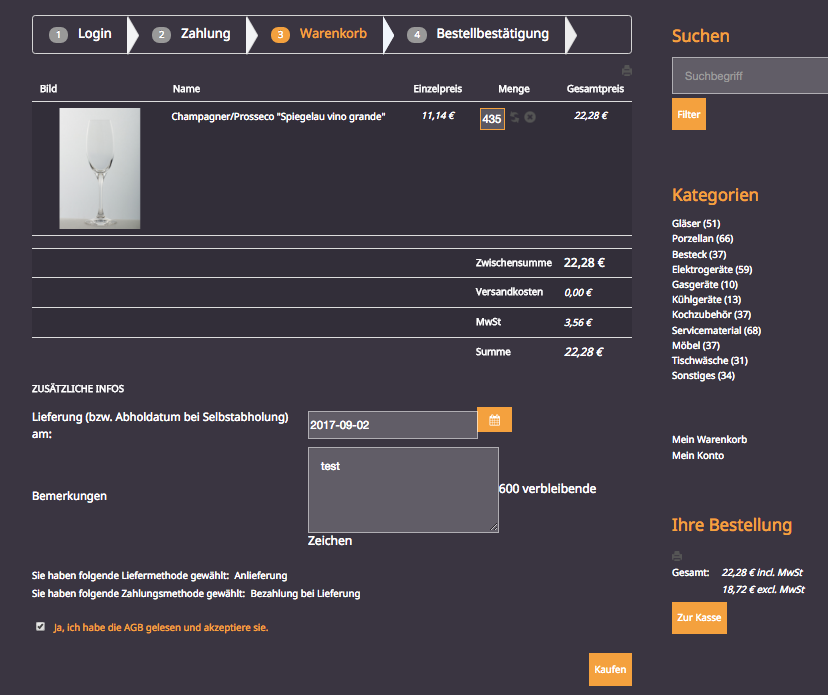Click the champagne glass product thumbnail
The width and height of the screenshot is (828, 695).
pos(100,168)
